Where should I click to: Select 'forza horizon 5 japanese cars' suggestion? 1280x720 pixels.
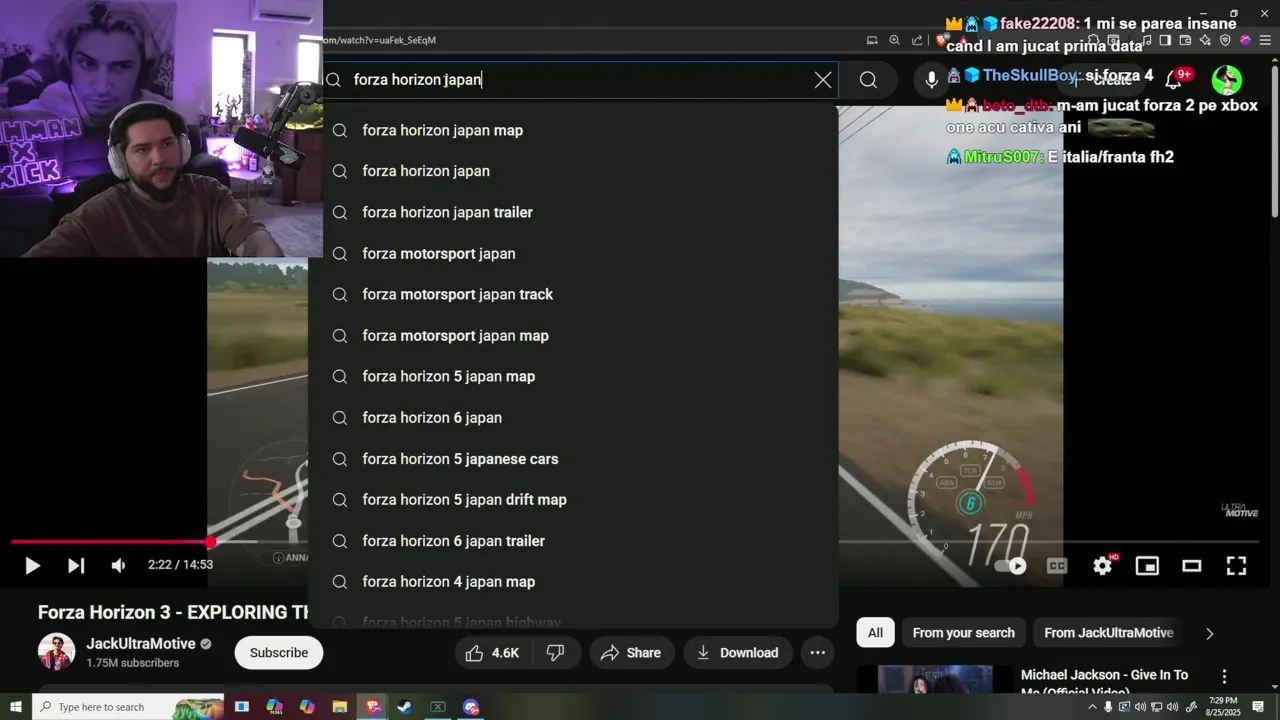(574, 458)
